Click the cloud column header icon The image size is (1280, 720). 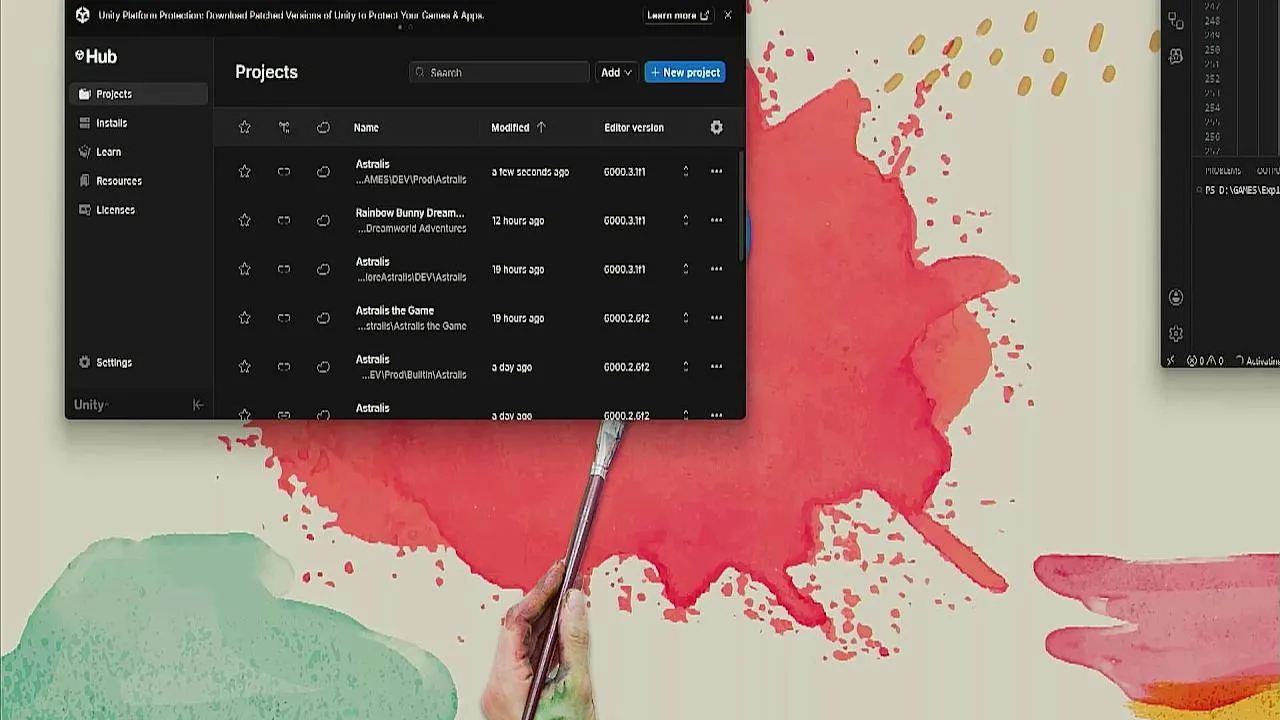point(323,127)
